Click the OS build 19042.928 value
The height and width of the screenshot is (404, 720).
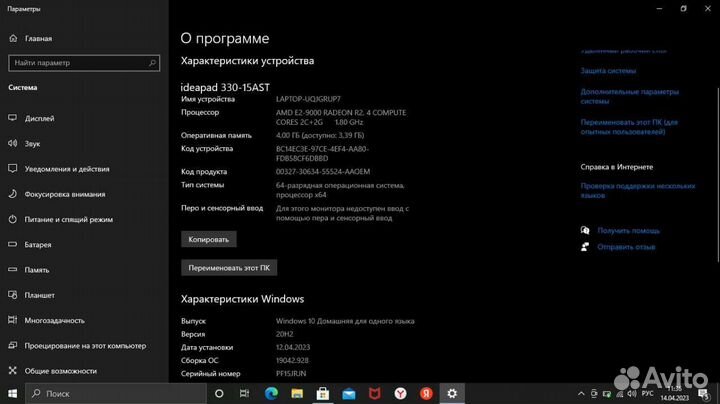[292, 360]
